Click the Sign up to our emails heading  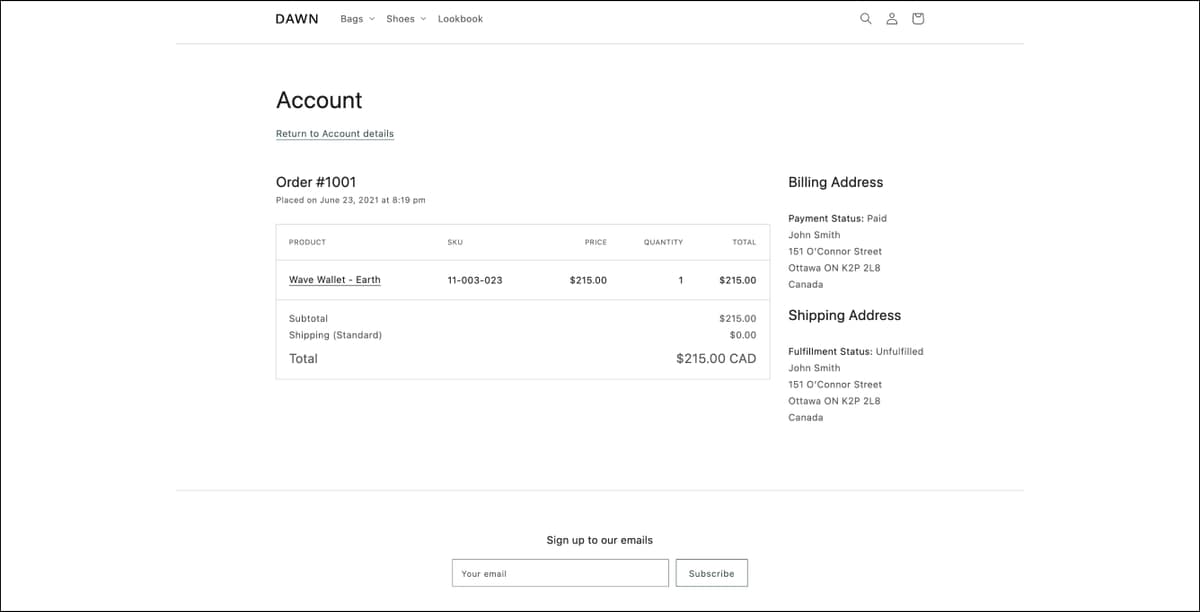(x=600, y=540)
